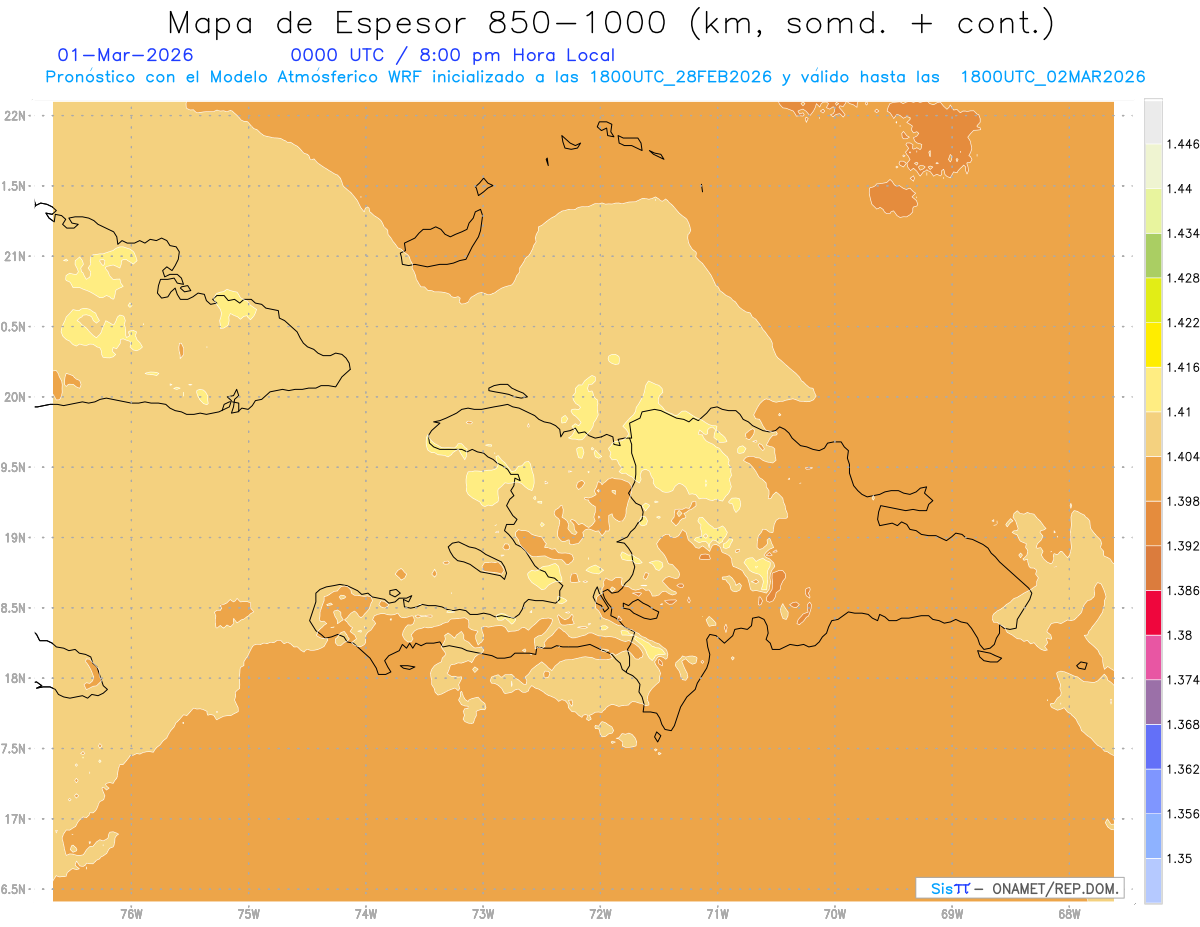The image size is (1200, 927).
Task: Click the '73W' longitude label
Action: click(483, 914)
